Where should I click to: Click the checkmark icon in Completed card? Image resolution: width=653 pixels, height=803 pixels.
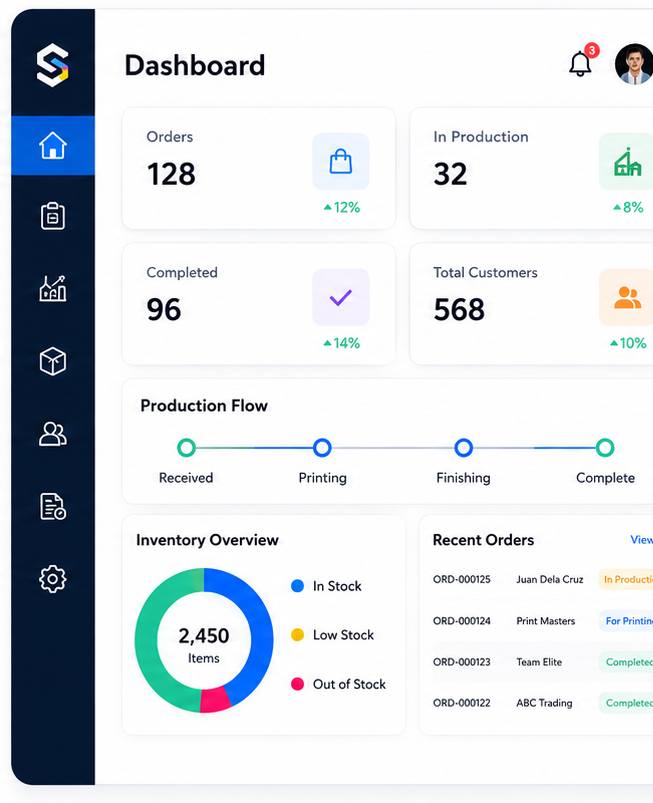(341, 297)
